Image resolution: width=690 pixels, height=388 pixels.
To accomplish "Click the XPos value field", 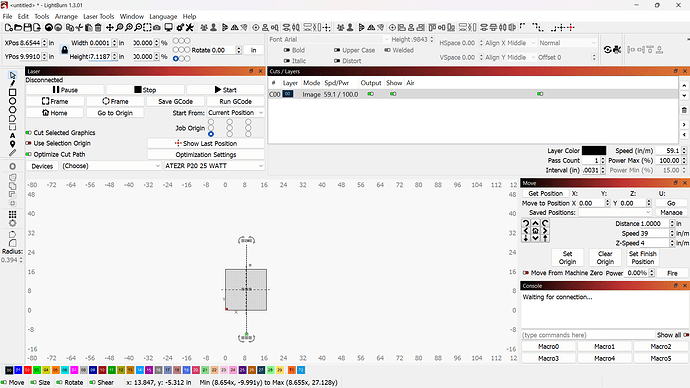I will point(30,43).
